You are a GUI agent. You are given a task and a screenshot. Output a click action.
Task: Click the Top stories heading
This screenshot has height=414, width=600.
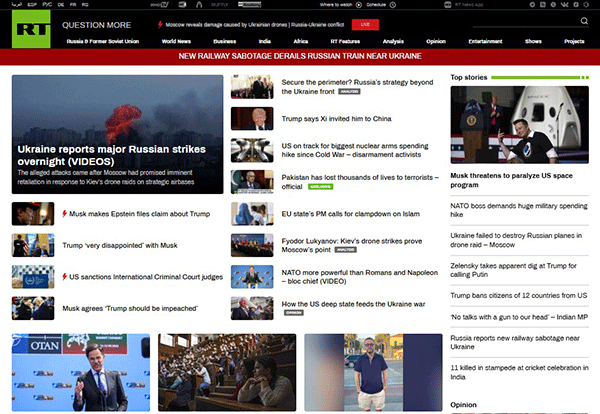[469, 77]
